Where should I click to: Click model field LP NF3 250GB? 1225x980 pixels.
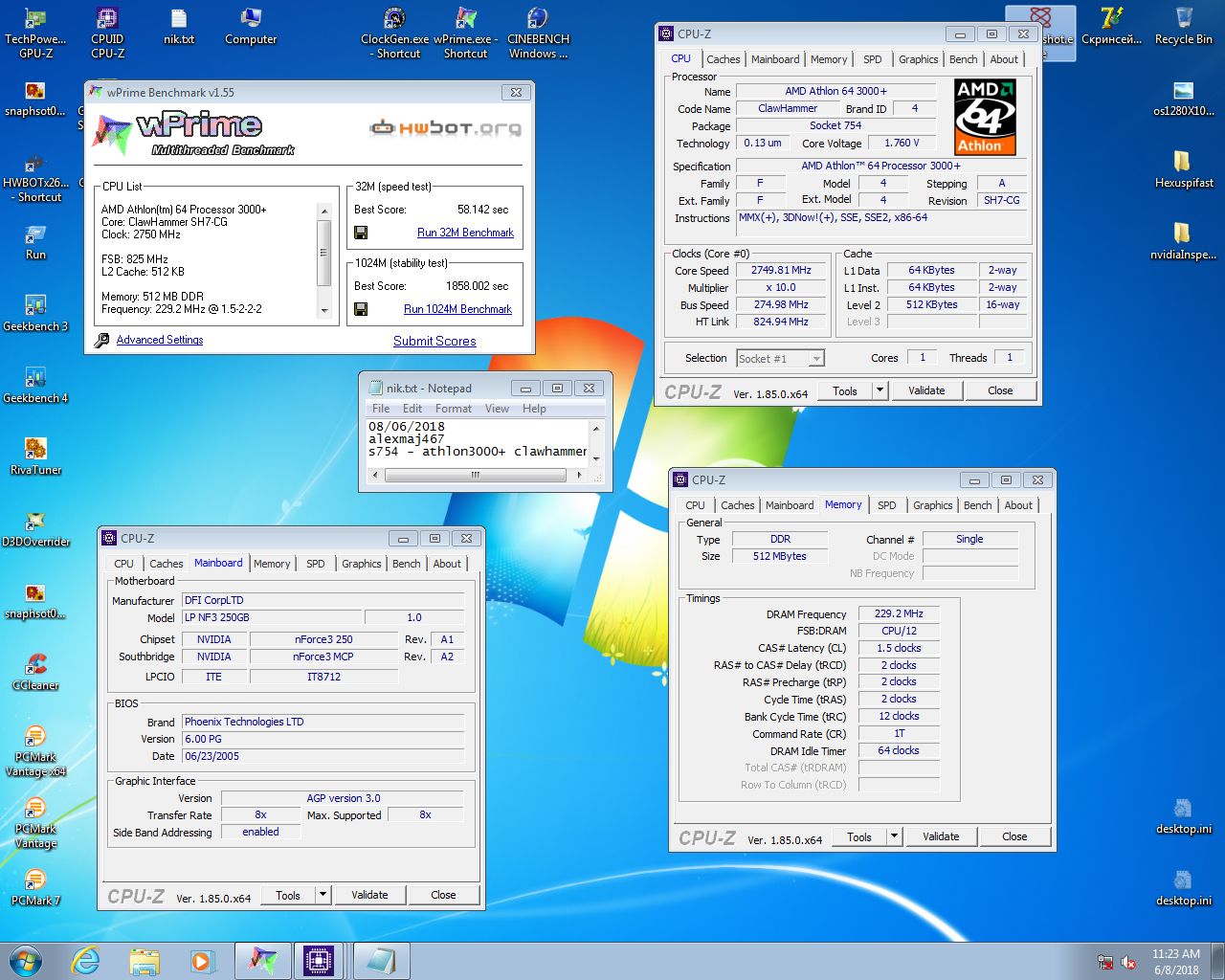[x=272, y=617]
